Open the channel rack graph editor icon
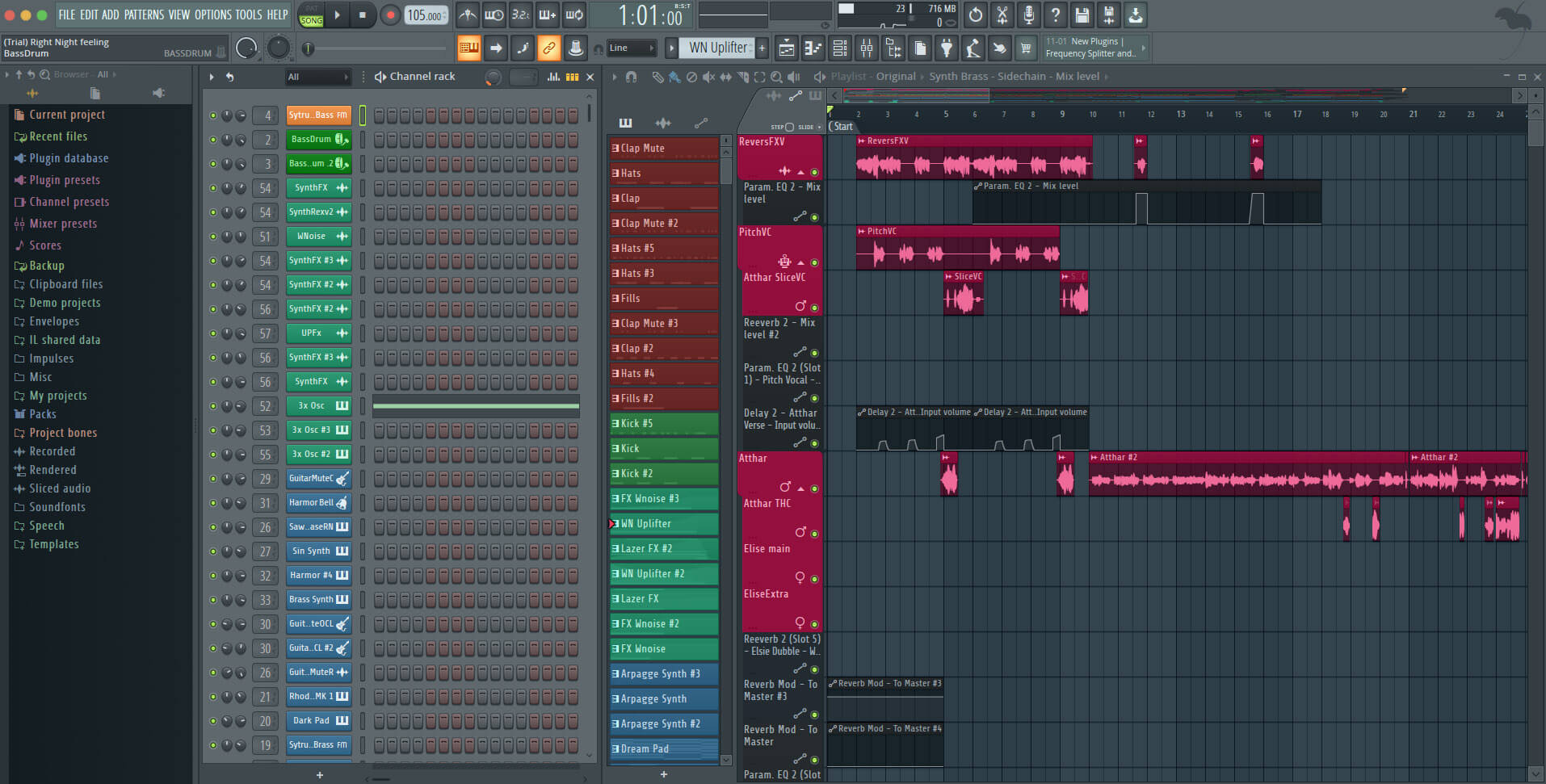Viewport: 1546px width, 784px height. tap(553, 77)
